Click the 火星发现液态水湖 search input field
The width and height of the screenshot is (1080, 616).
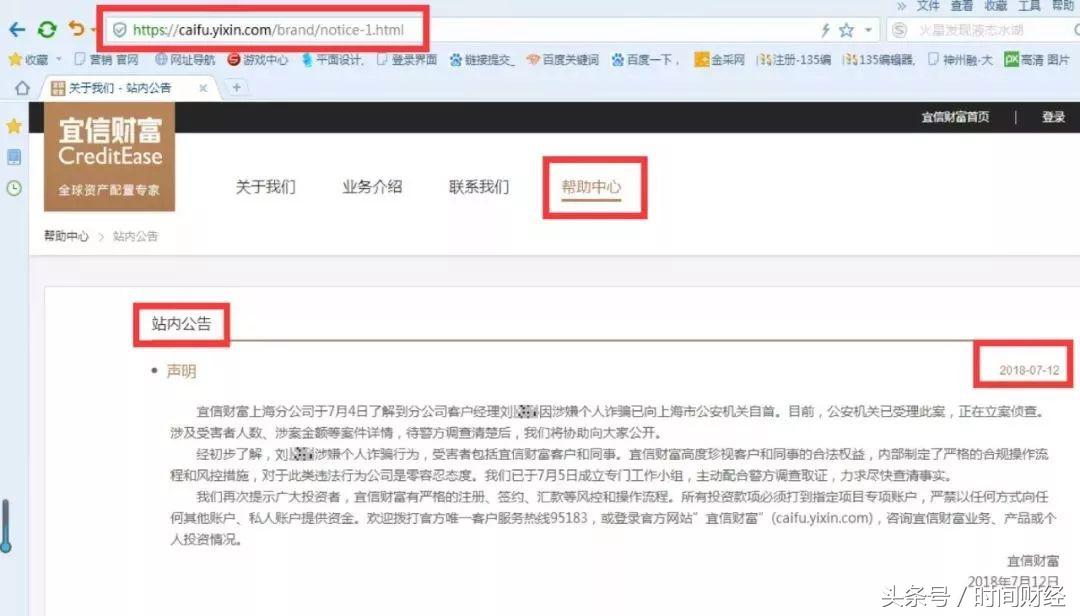pos(975,29)
